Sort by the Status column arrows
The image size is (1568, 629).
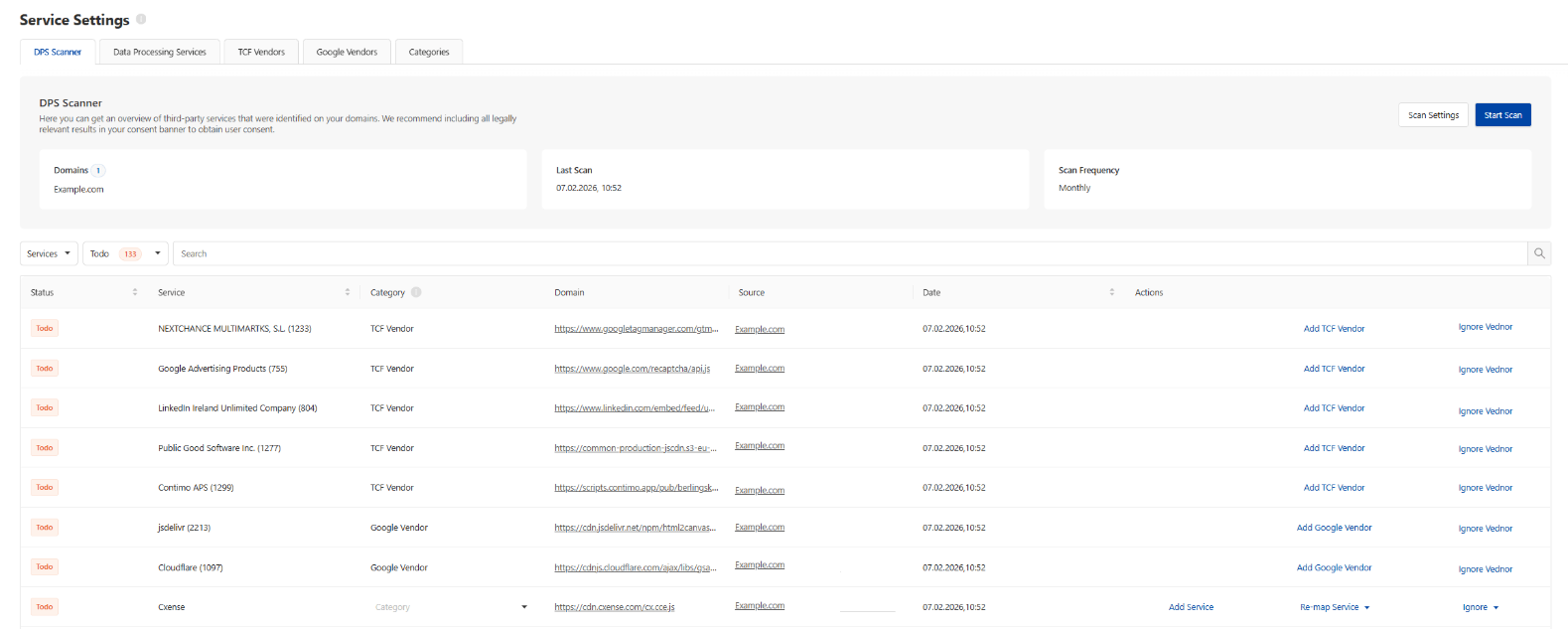pos(135,292)
